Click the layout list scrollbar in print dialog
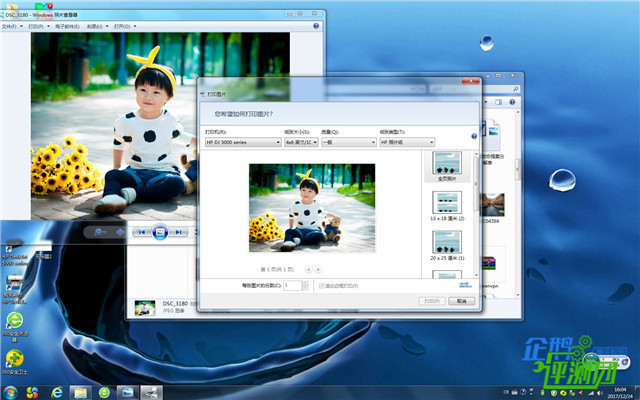640x400 pixels. pyautogui.click(x=476, y=184)
